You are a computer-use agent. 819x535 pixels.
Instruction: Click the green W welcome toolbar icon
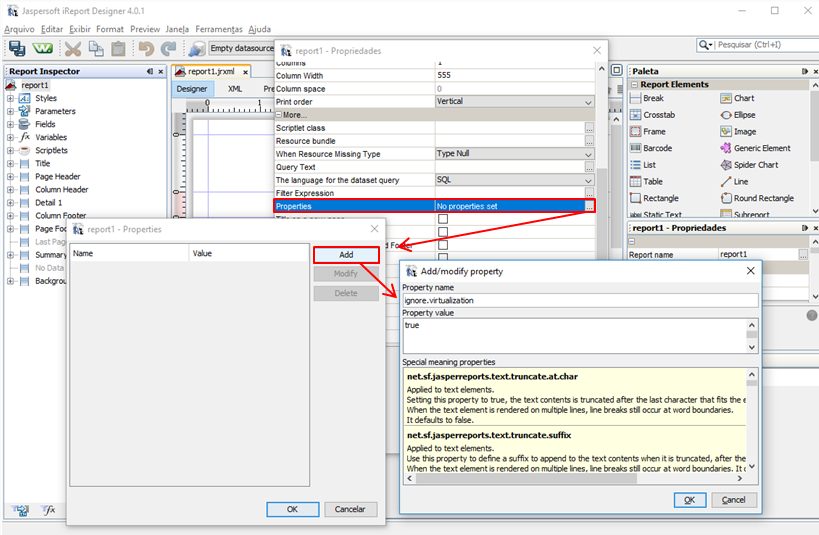[x=42, y=49]
